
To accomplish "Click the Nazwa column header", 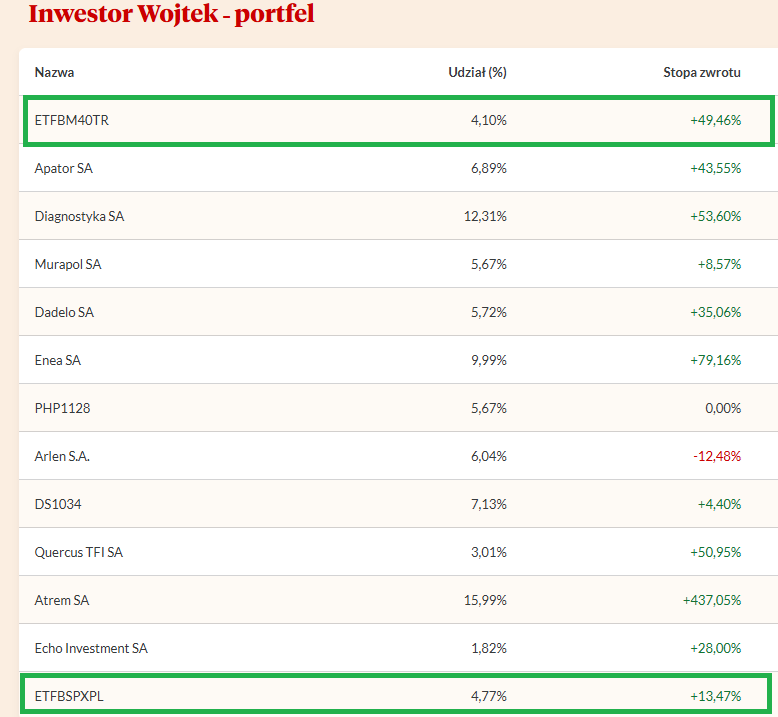I will coord(55,72).
